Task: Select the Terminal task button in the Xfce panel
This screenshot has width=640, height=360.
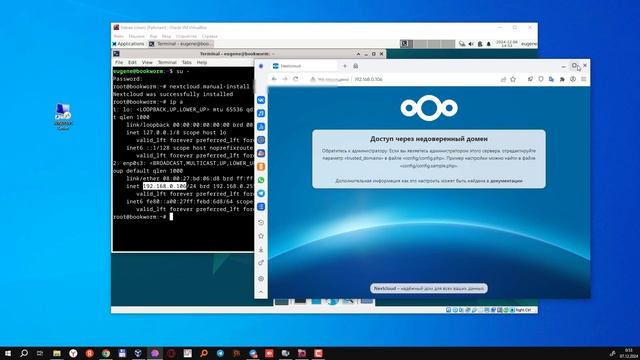Action: [180, 44]
